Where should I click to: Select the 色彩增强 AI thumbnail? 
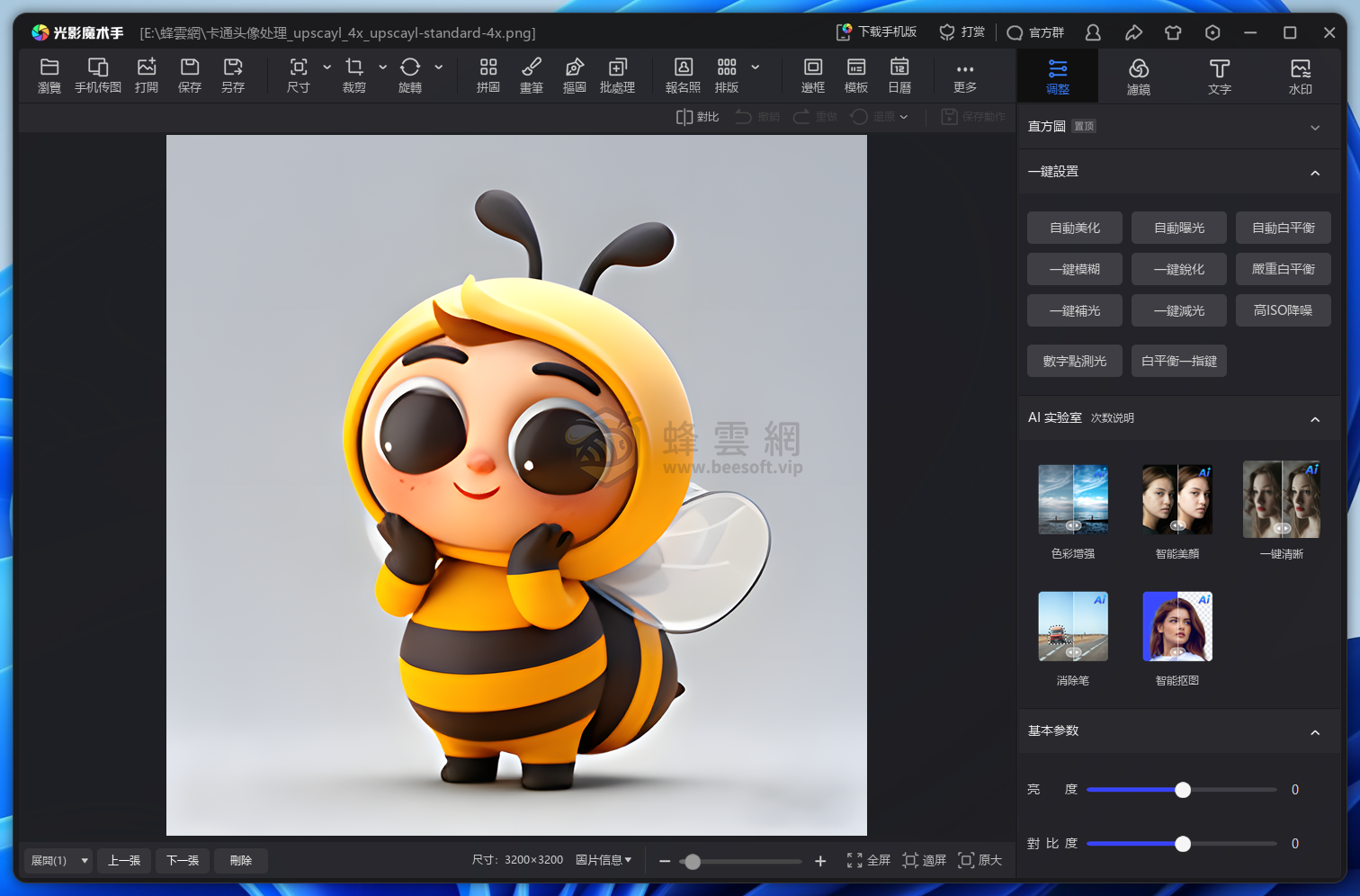click(1073, 499)
